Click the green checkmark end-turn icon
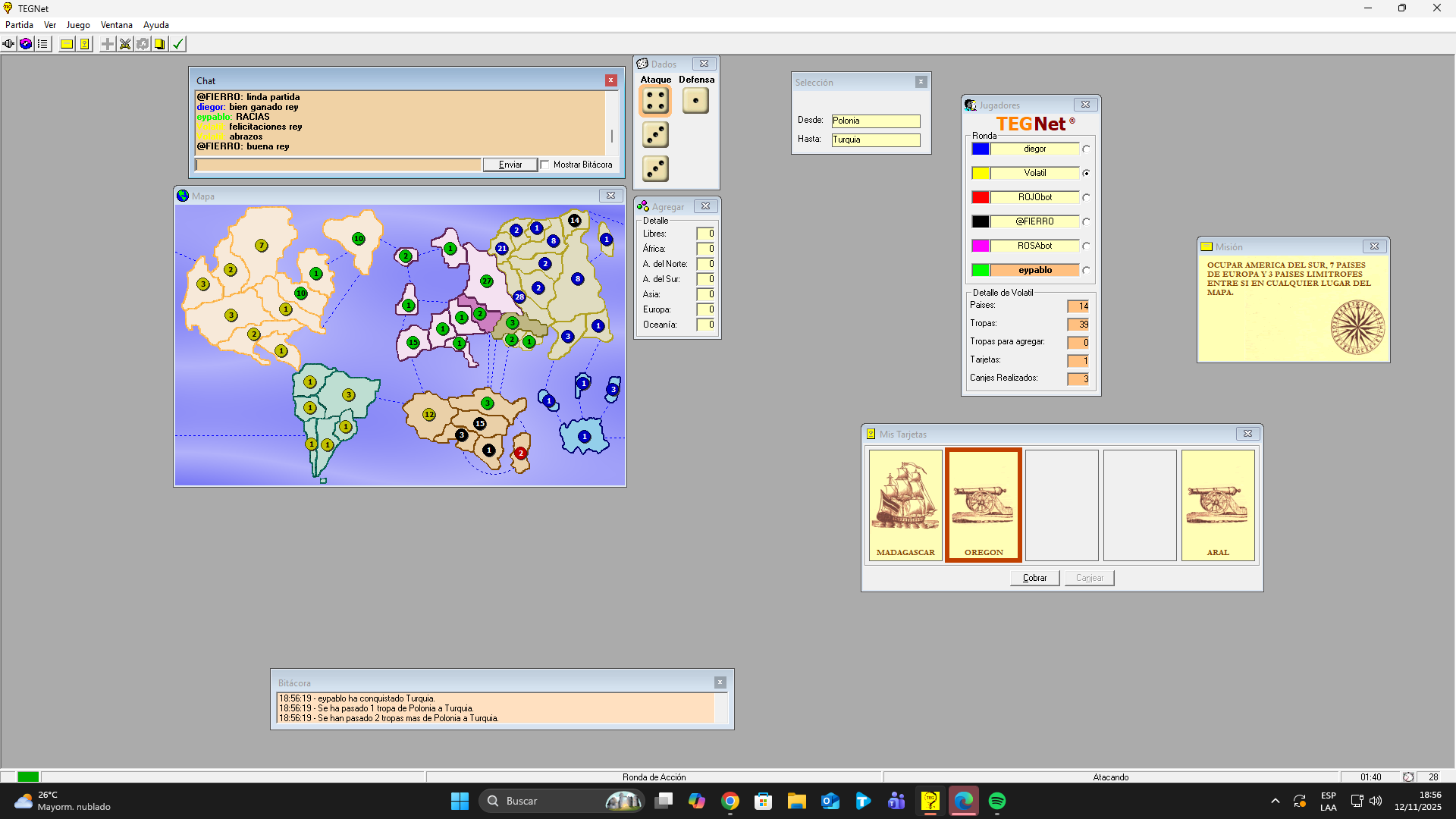Image resolution: width=1456 pixels, height=819 pixels. 178,44
